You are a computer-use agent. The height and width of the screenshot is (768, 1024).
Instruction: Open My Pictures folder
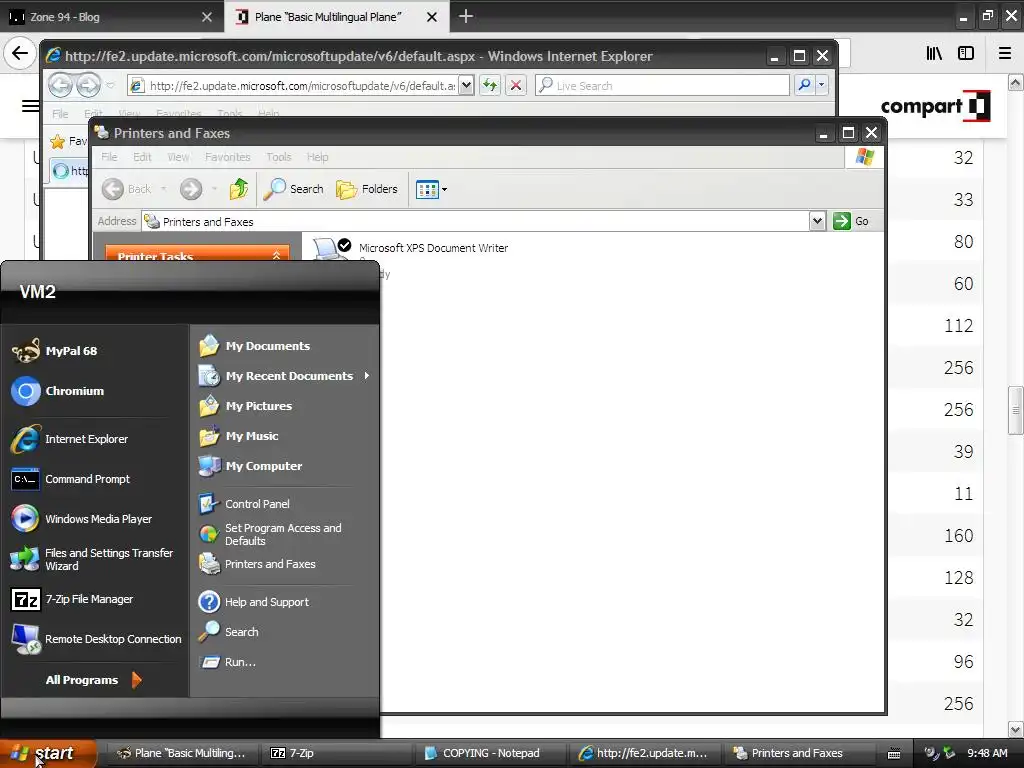pyautogui.click(x=246, y=406)
